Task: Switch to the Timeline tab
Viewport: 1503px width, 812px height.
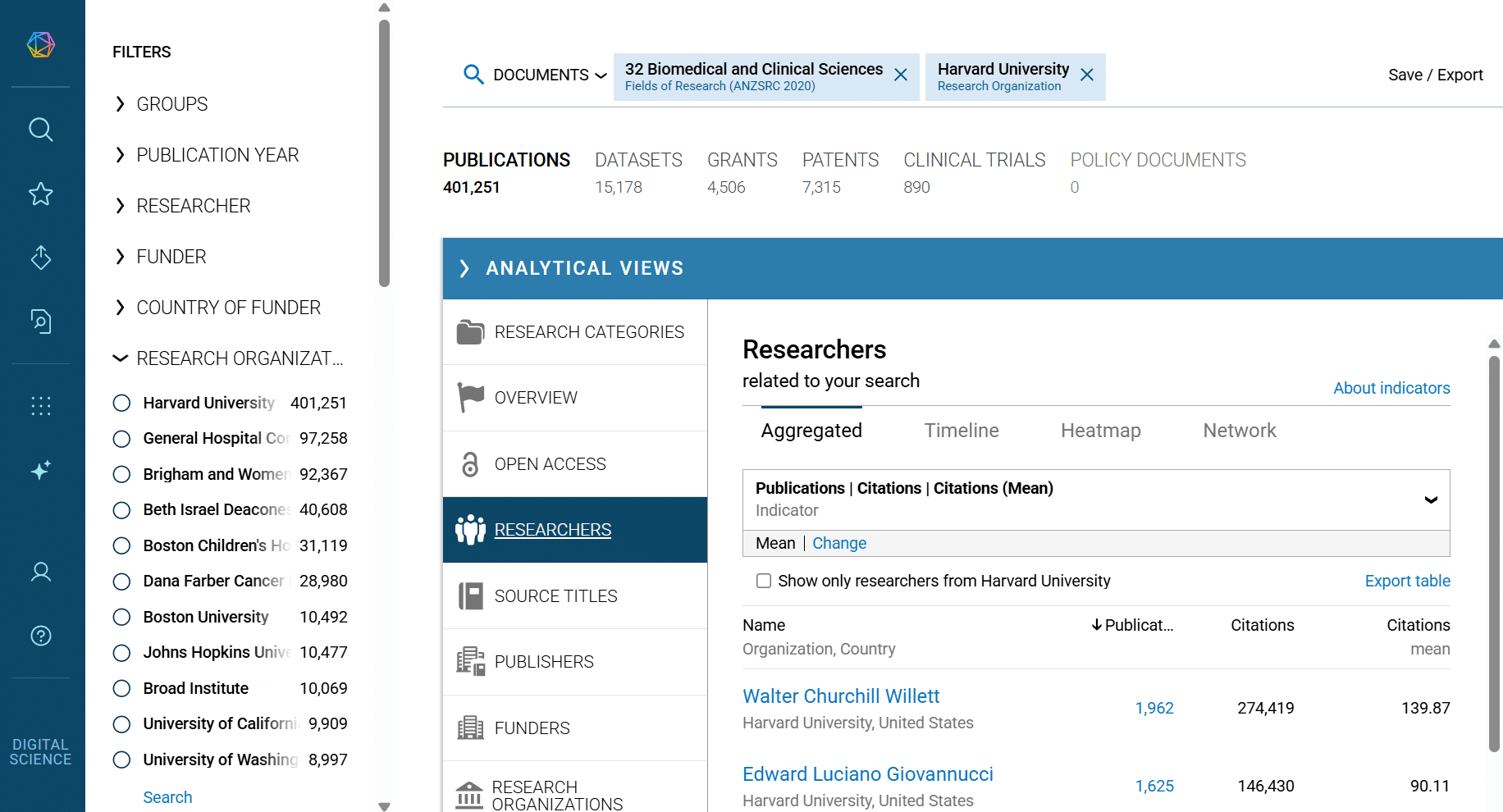Action: [961, 431]
